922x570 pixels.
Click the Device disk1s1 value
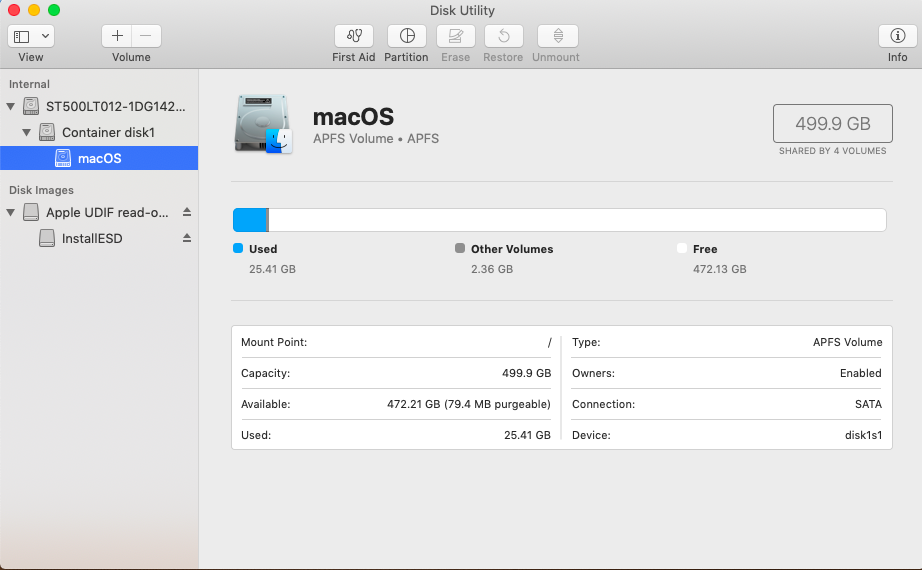coord(864,435)
